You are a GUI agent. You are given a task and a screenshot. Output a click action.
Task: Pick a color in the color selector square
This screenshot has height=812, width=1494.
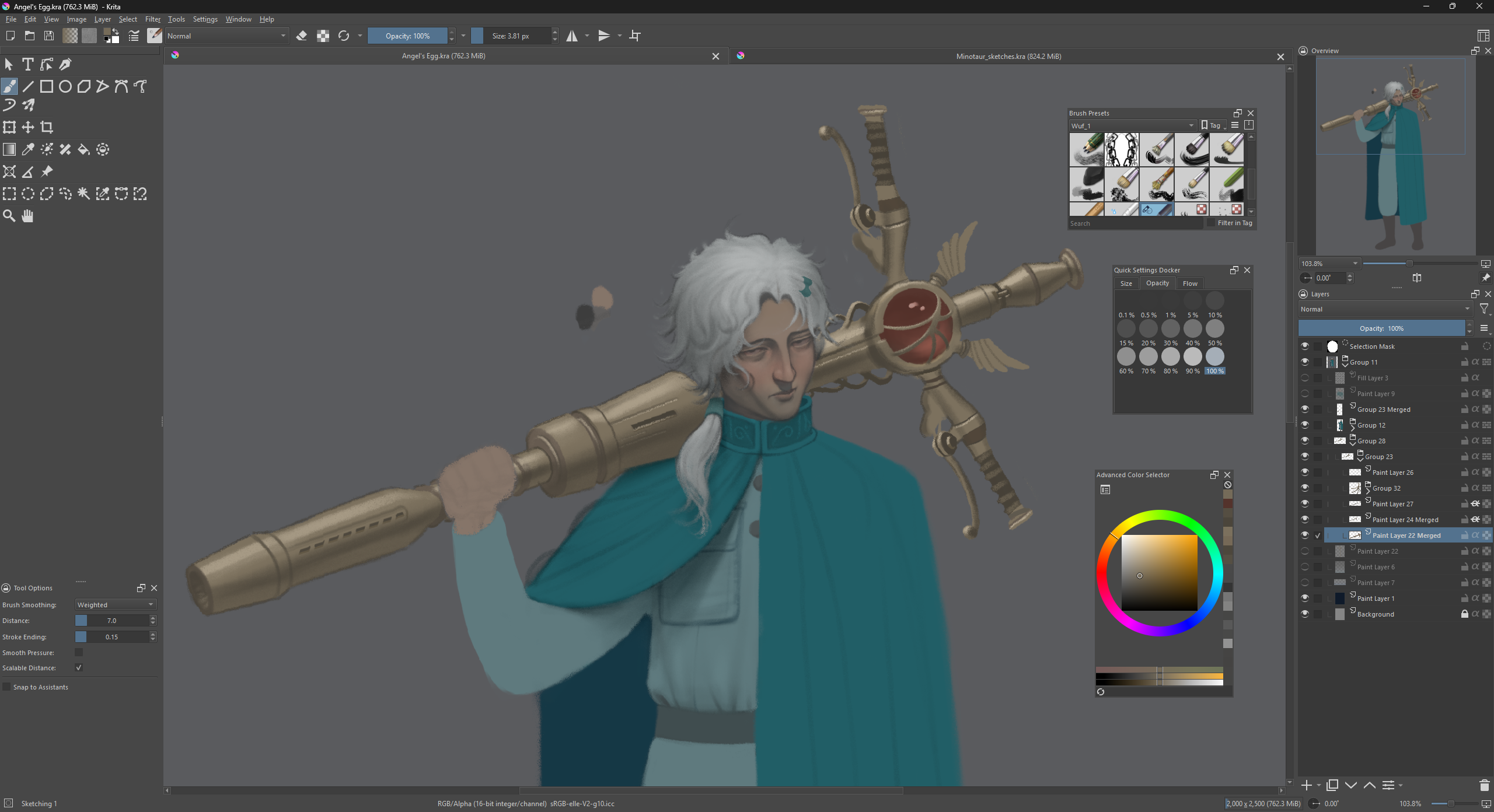pyautogui.click(x=1159, y=573)
